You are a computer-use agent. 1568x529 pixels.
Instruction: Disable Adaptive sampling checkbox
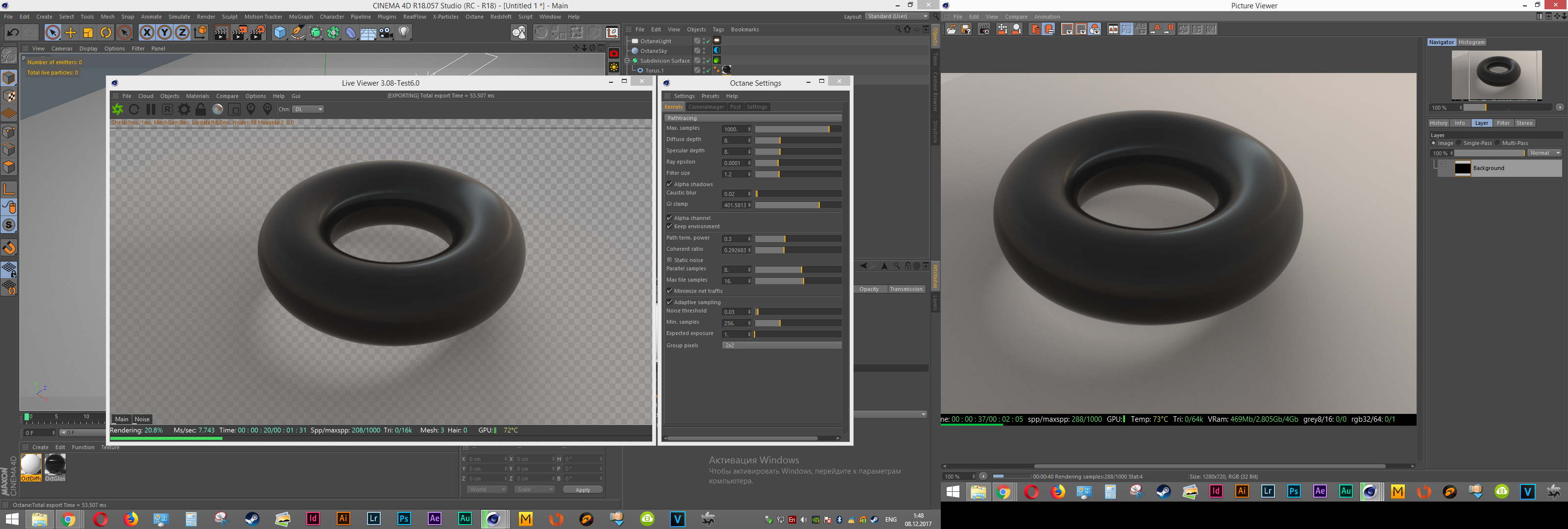pyautogui.click(x=669, y=302)
